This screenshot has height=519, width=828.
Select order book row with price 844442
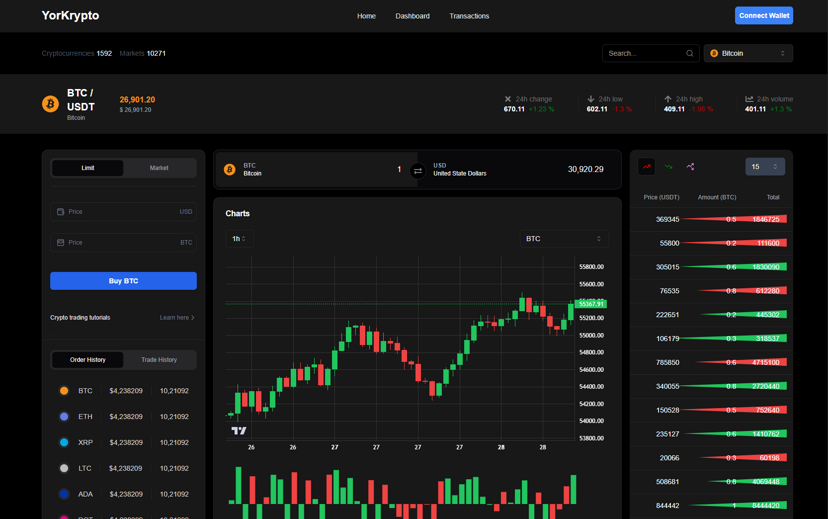[711, 506]
